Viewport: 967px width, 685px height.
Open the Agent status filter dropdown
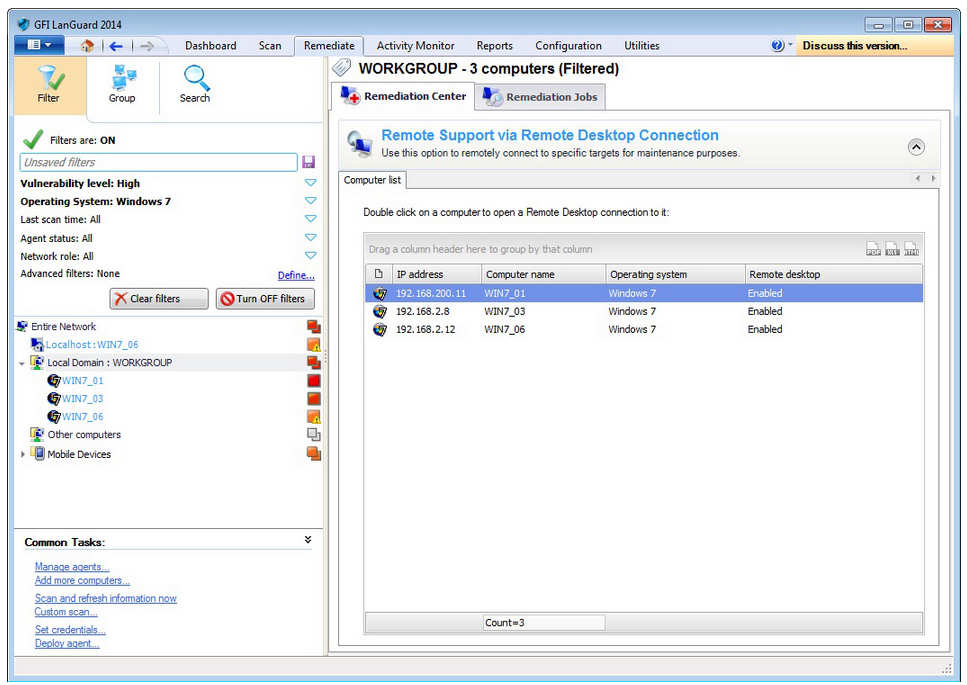(311, 237)
